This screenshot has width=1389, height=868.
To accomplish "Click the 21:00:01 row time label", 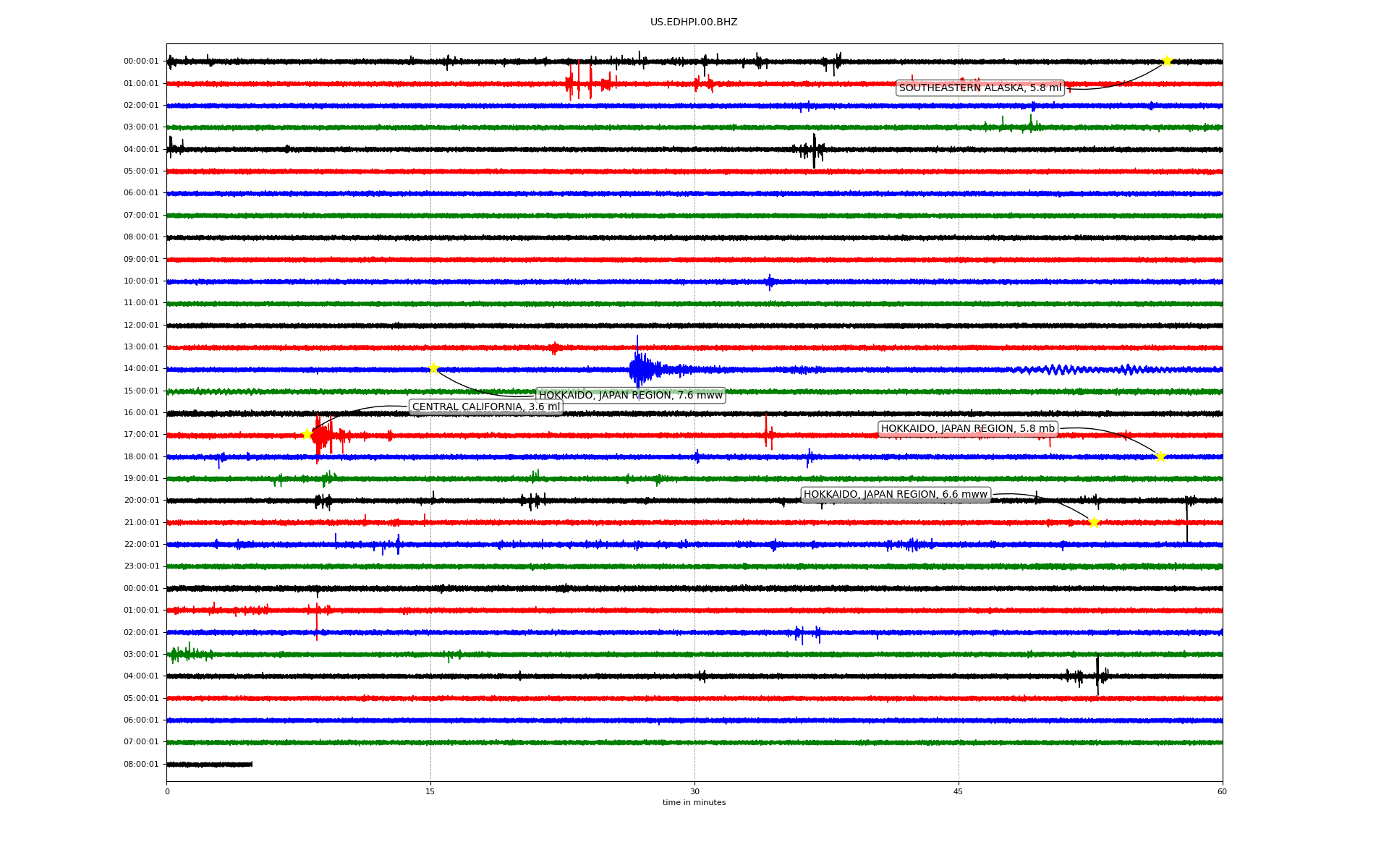I will coord(141,522).
